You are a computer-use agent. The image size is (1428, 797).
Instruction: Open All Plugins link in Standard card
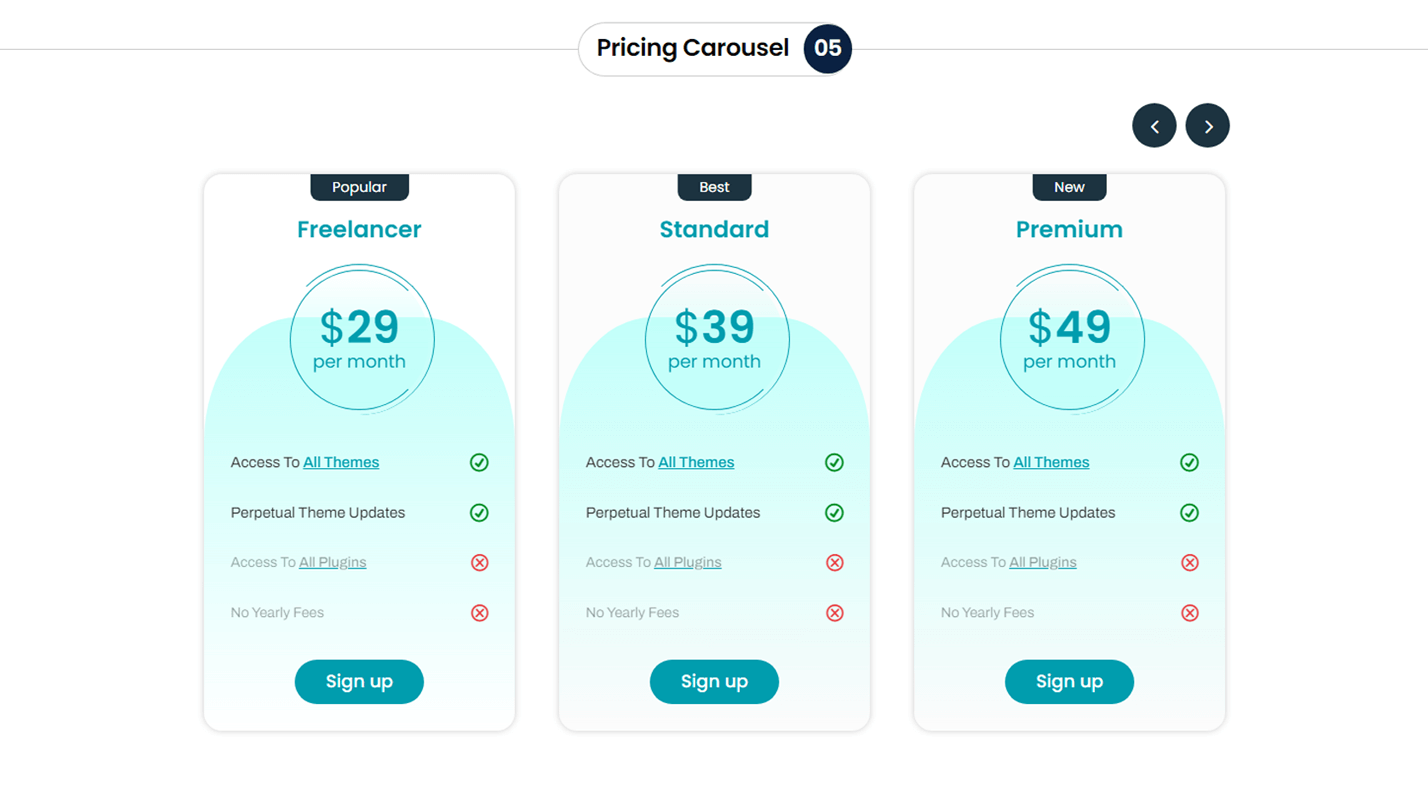coord(687,563)
